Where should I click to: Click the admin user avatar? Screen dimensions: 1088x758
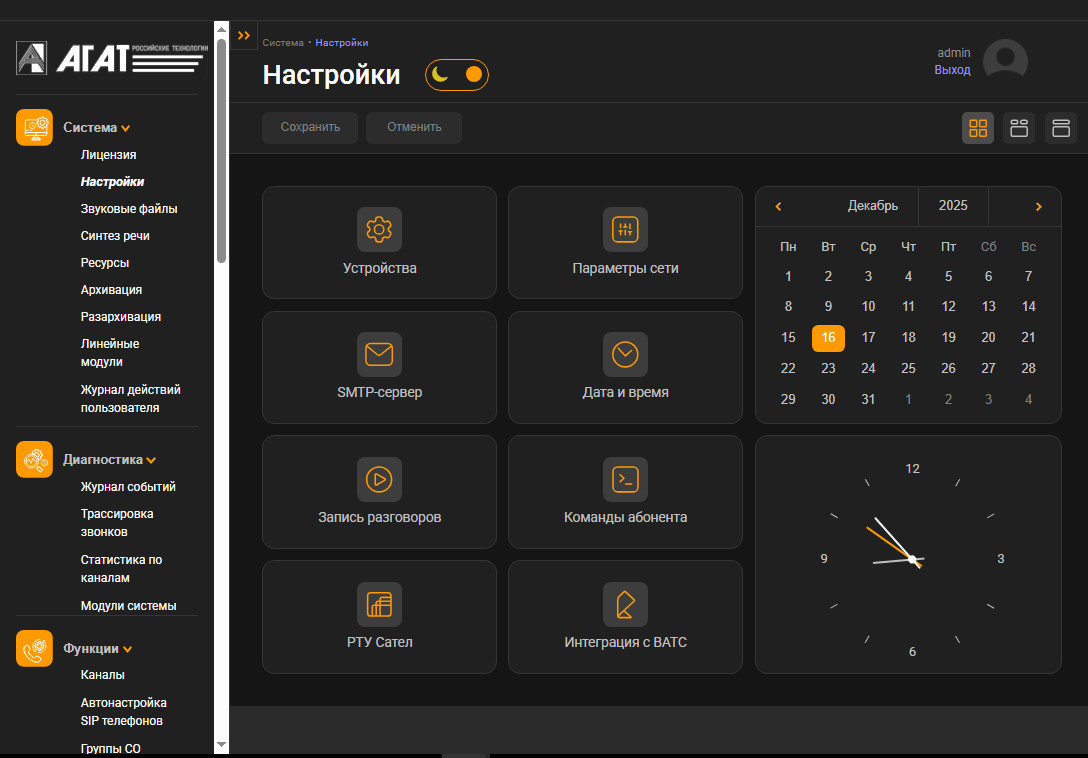coord(1005,60)
